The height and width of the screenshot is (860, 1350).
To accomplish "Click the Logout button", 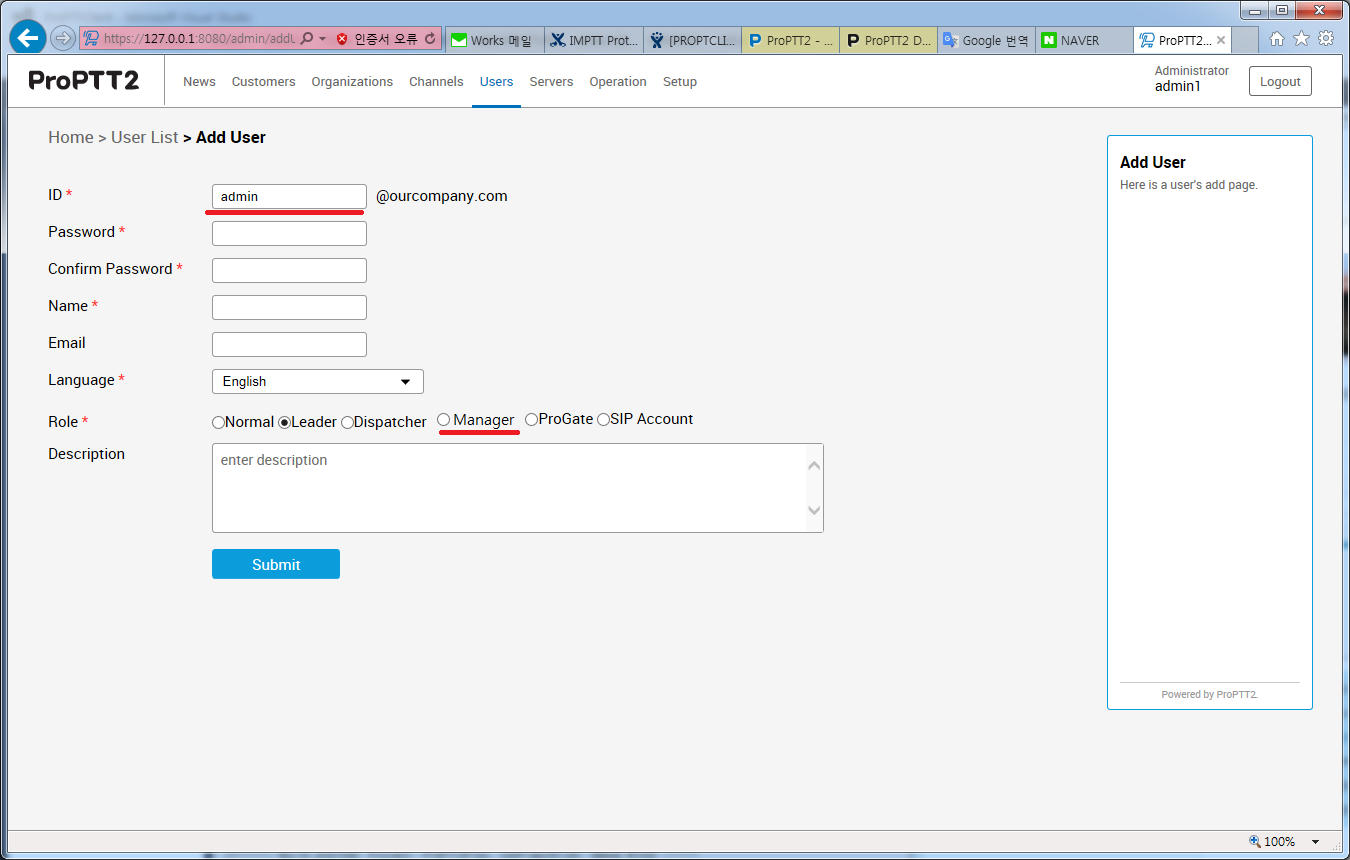I will [x=1279, y=82].
